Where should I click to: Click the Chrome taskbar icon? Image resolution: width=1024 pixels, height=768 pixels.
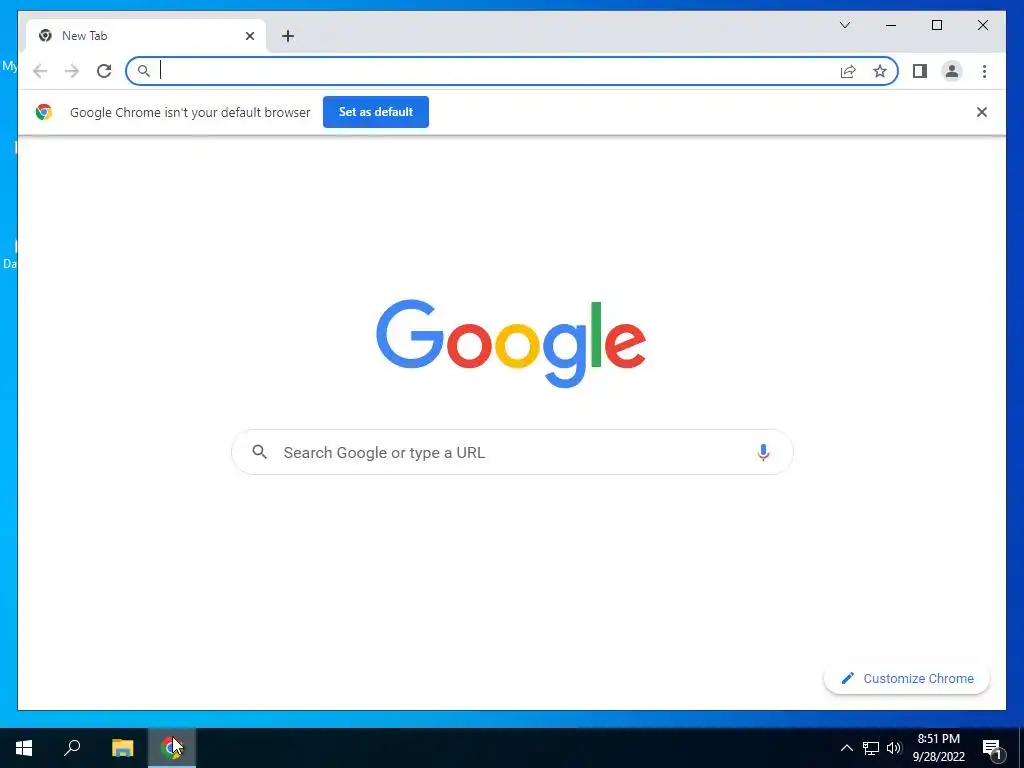point(172,748)
